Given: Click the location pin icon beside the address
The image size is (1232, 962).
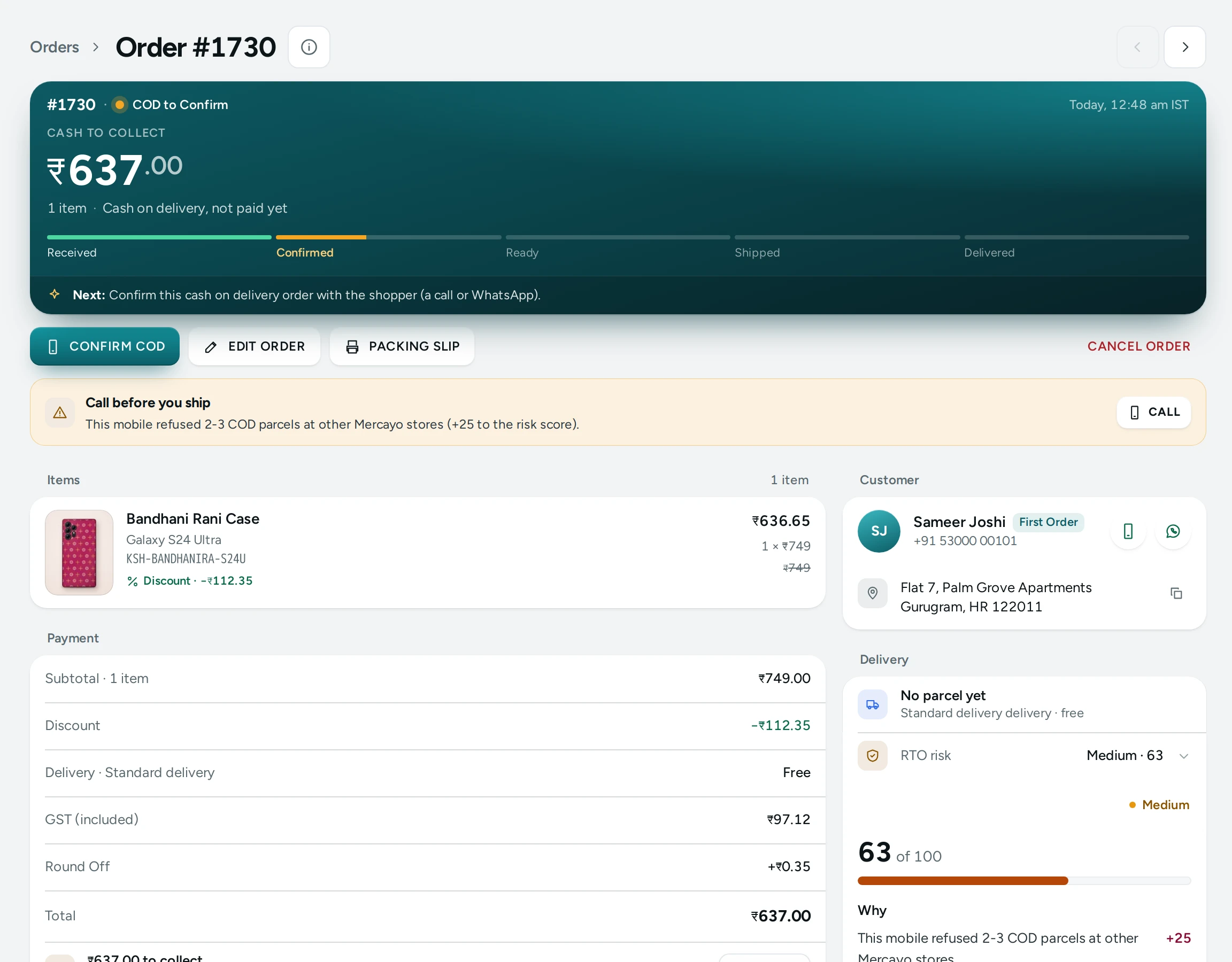Looking at the screenshot, I should point(872,593).
